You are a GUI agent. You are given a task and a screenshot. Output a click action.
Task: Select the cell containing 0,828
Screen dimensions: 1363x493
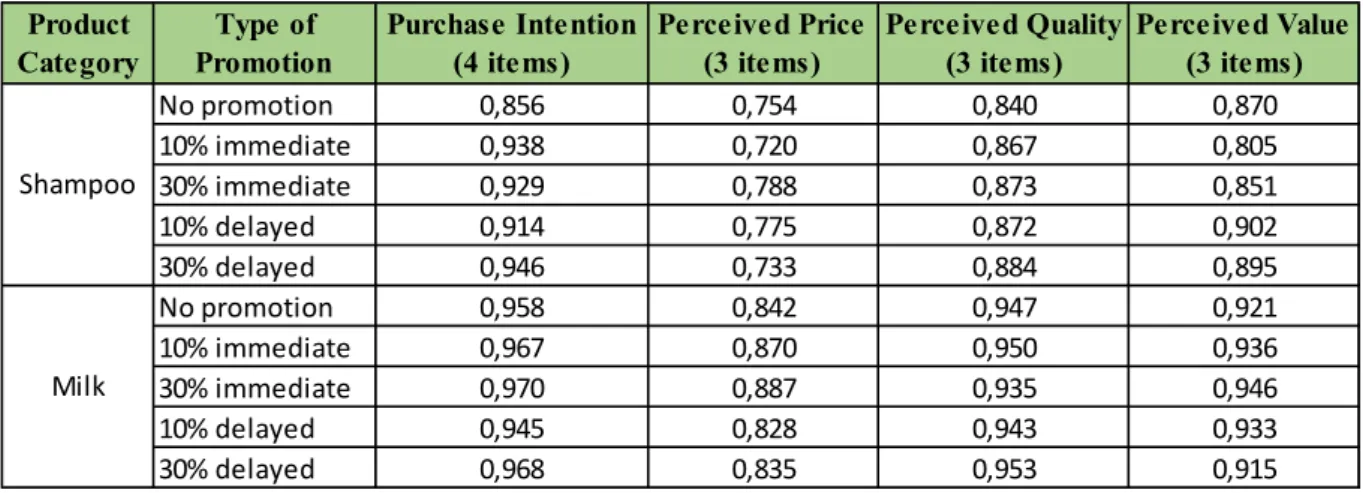(x=756, y=428)
